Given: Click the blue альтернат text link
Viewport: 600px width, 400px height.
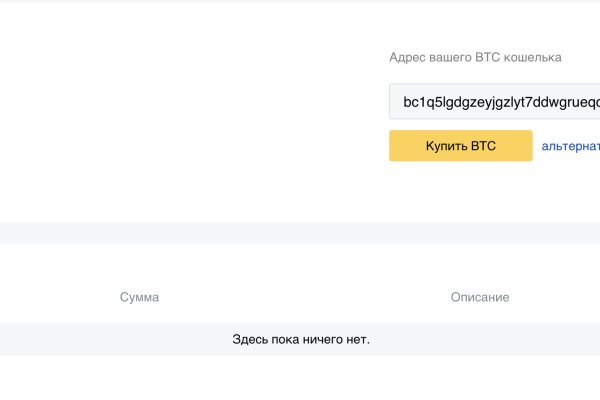Looking at the screenshot, I should pyautogui.click(x=570, y=146).
